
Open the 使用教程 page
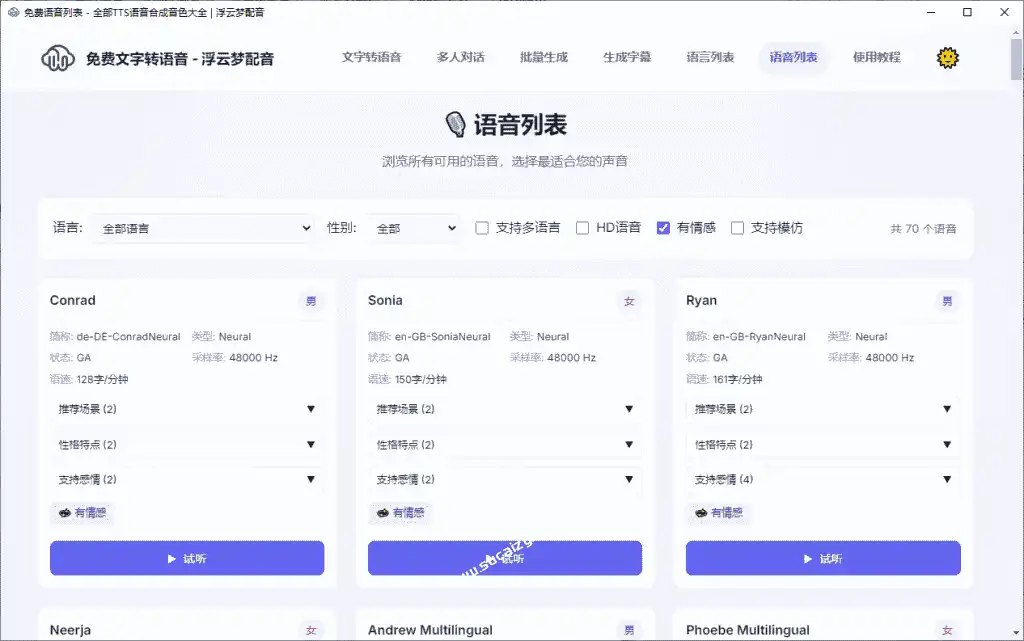click(x=876, y=57)
